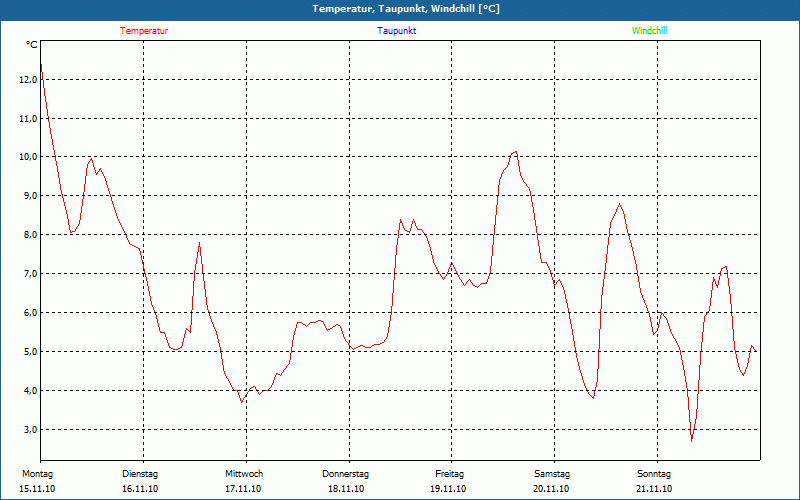Click the 5,0 y-axis value
Image resolution: width=800 pixels, height=500 pixels.
point(30,352)
